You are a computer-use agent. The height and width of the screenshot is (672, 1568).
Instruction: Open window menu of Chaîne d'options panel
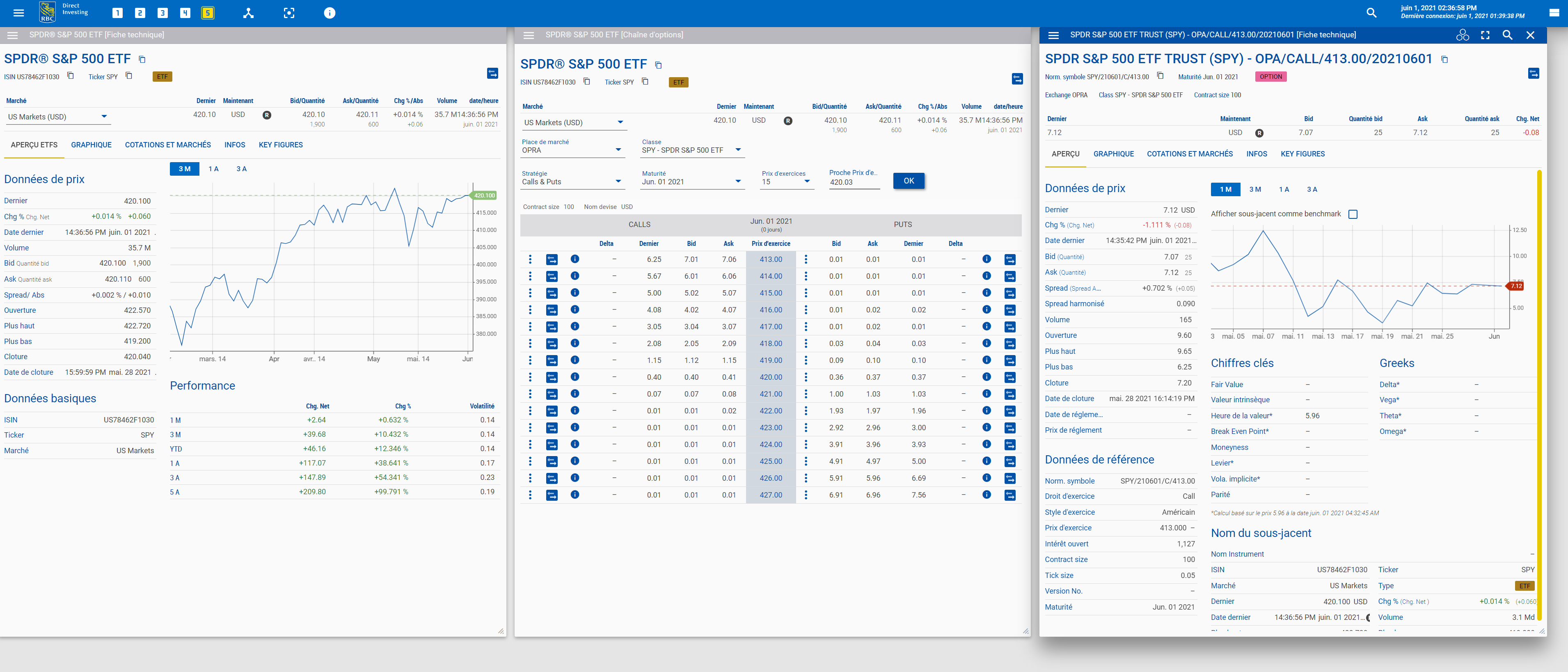click(x=529, y=35)
